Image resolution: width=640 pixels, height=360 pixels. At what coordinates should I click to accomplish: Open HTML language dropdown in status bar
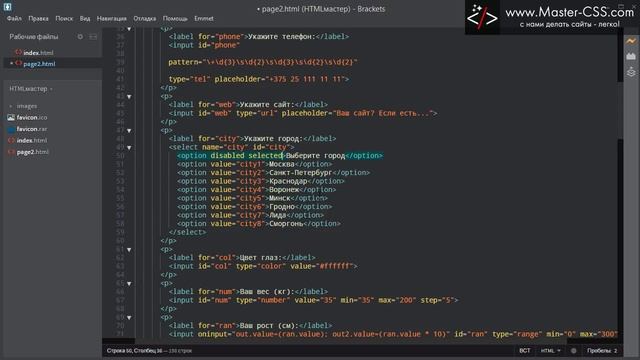(550, 351)
